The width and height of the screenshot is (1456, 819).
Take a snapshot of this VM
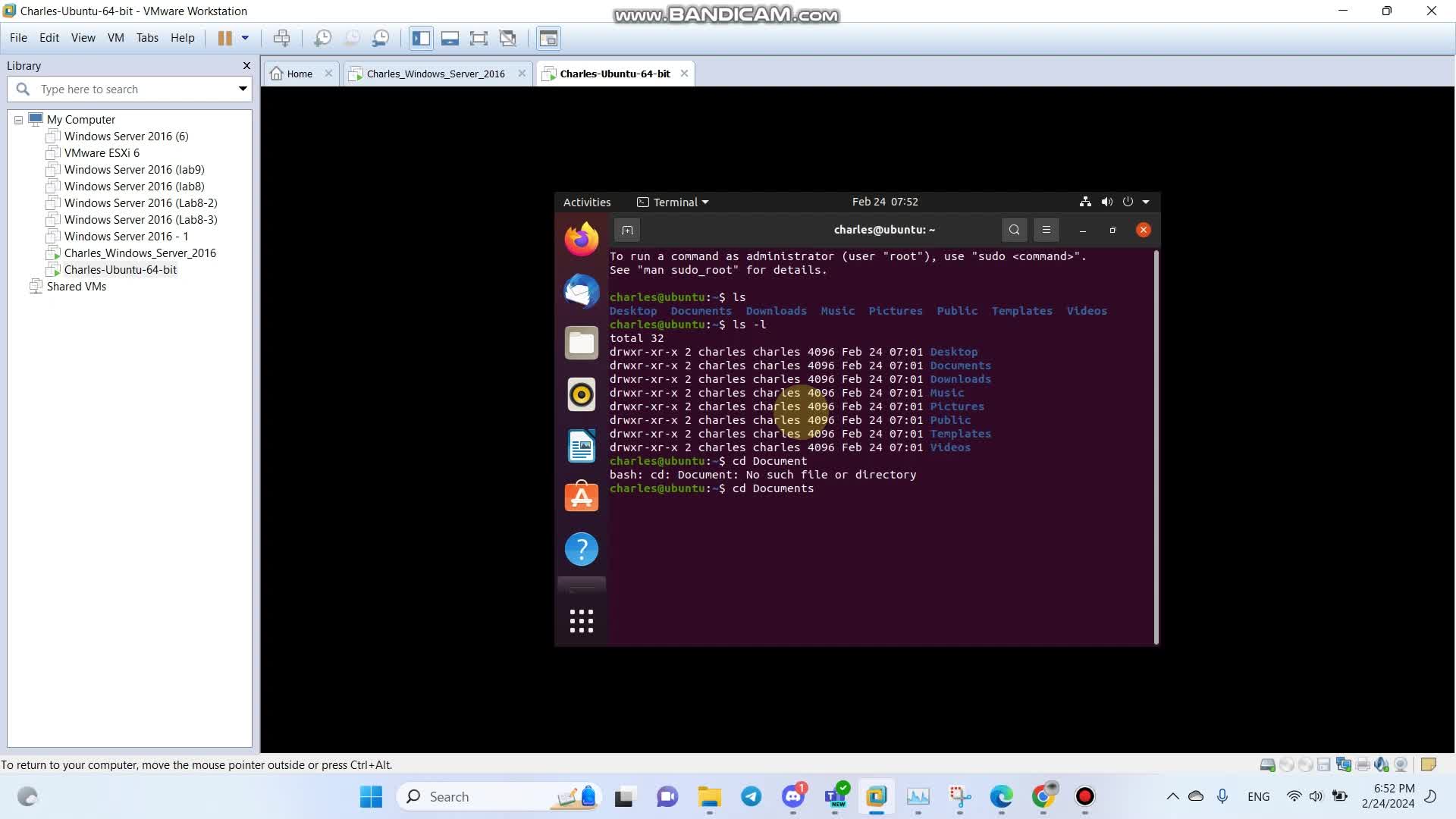coord(323,38)
